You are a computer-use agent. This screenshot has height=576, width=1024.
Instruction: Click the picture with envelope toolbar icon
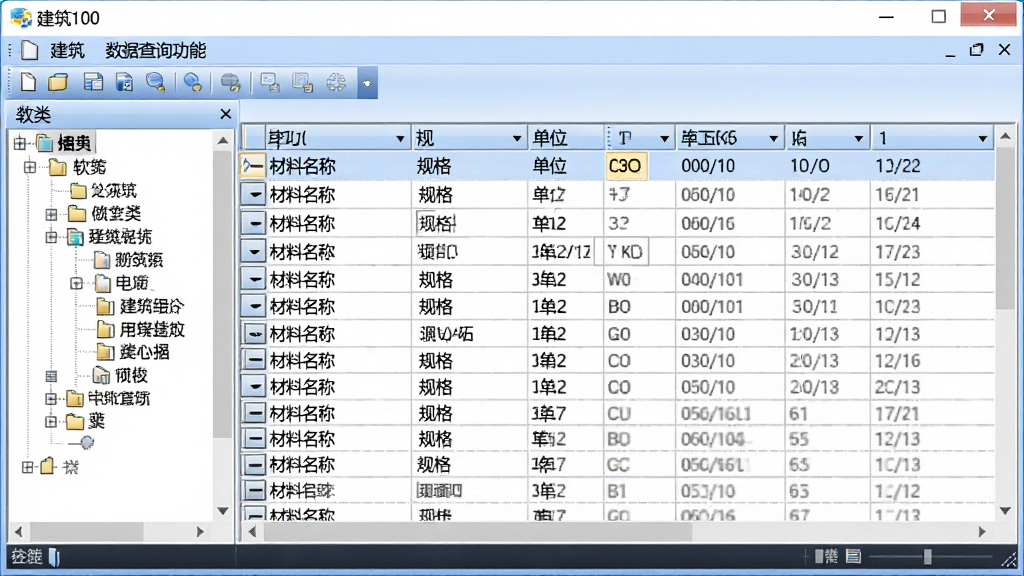coord(270,82)
